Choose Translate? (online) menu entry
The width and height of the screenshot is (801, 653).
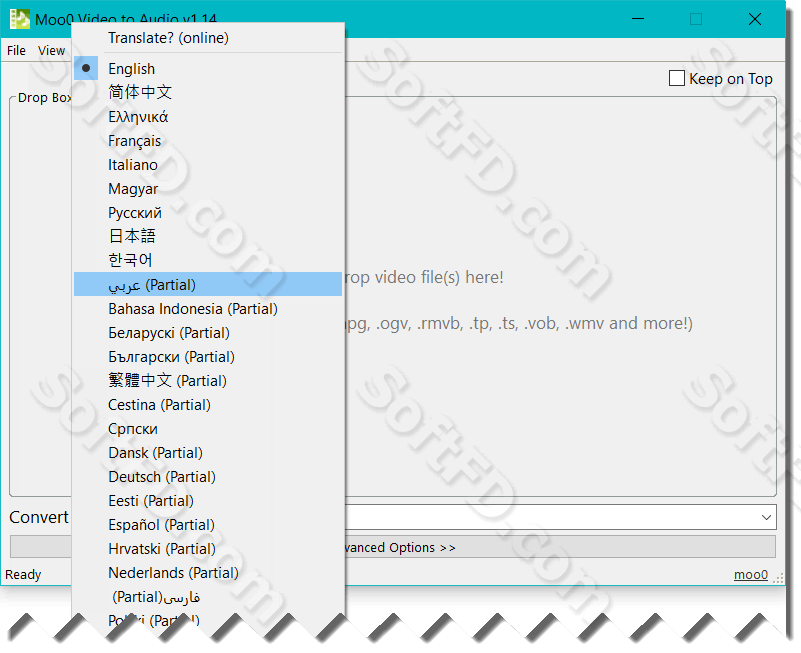208,38
